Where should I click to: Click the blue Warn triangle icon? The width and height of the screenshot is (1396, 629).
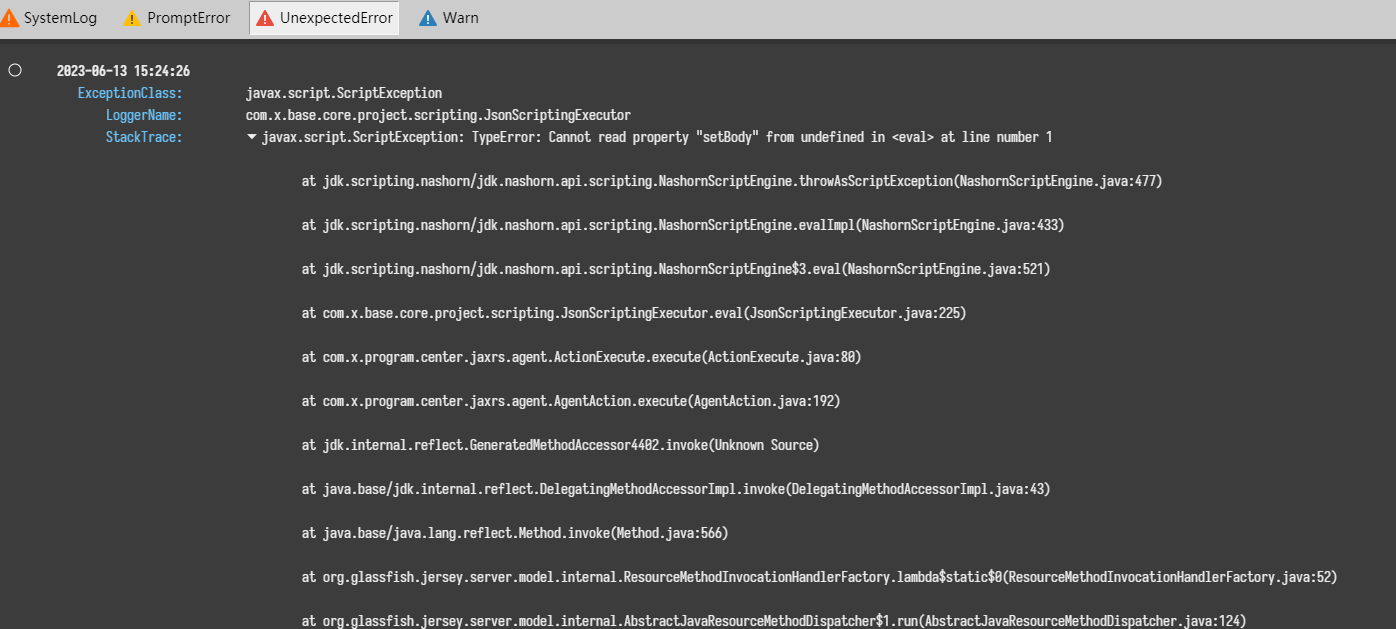pyautogui.click(x=428, y=18)
